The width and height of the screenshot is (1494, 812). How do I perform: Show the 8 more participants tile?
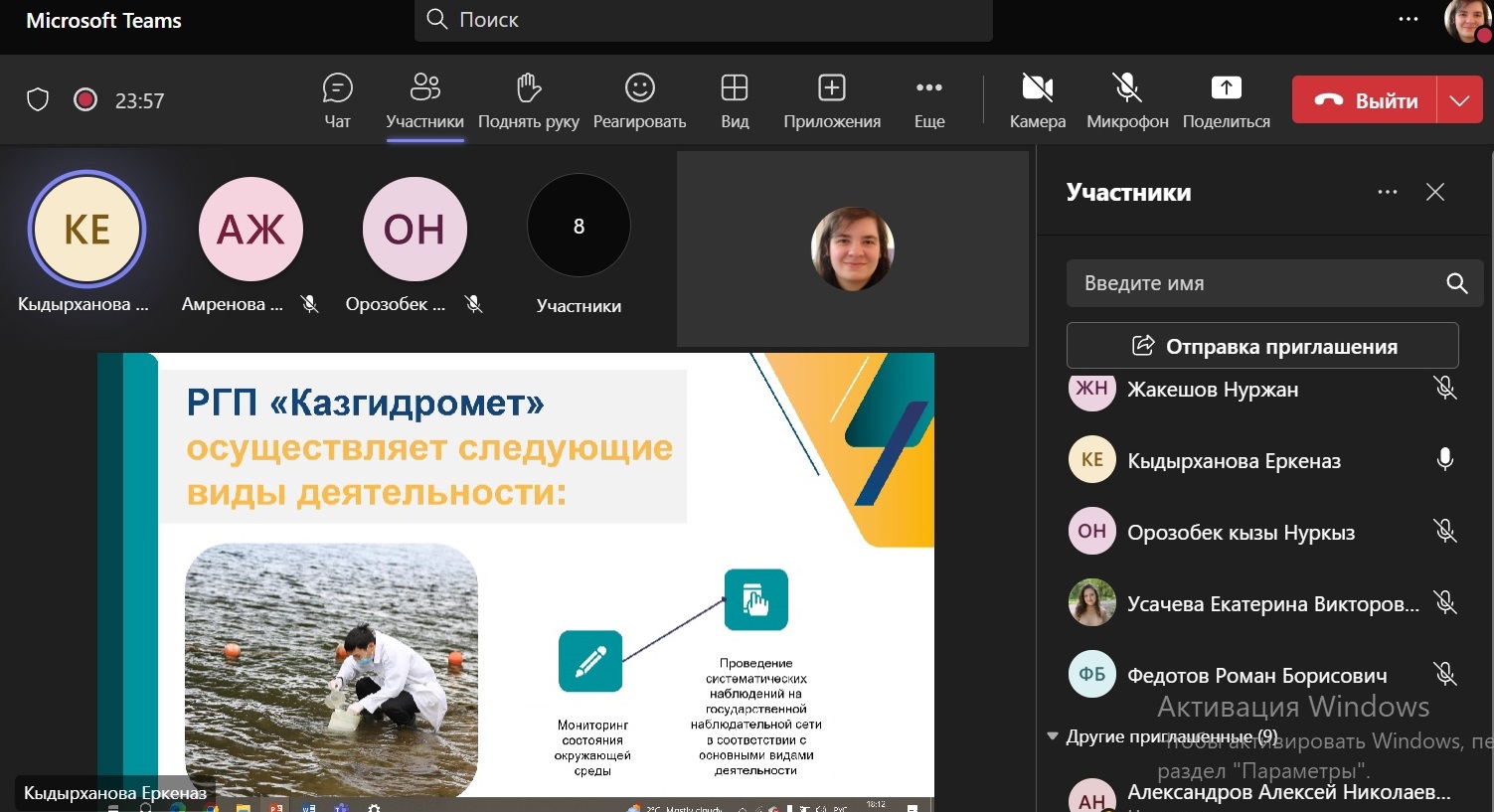pos(579,227)
